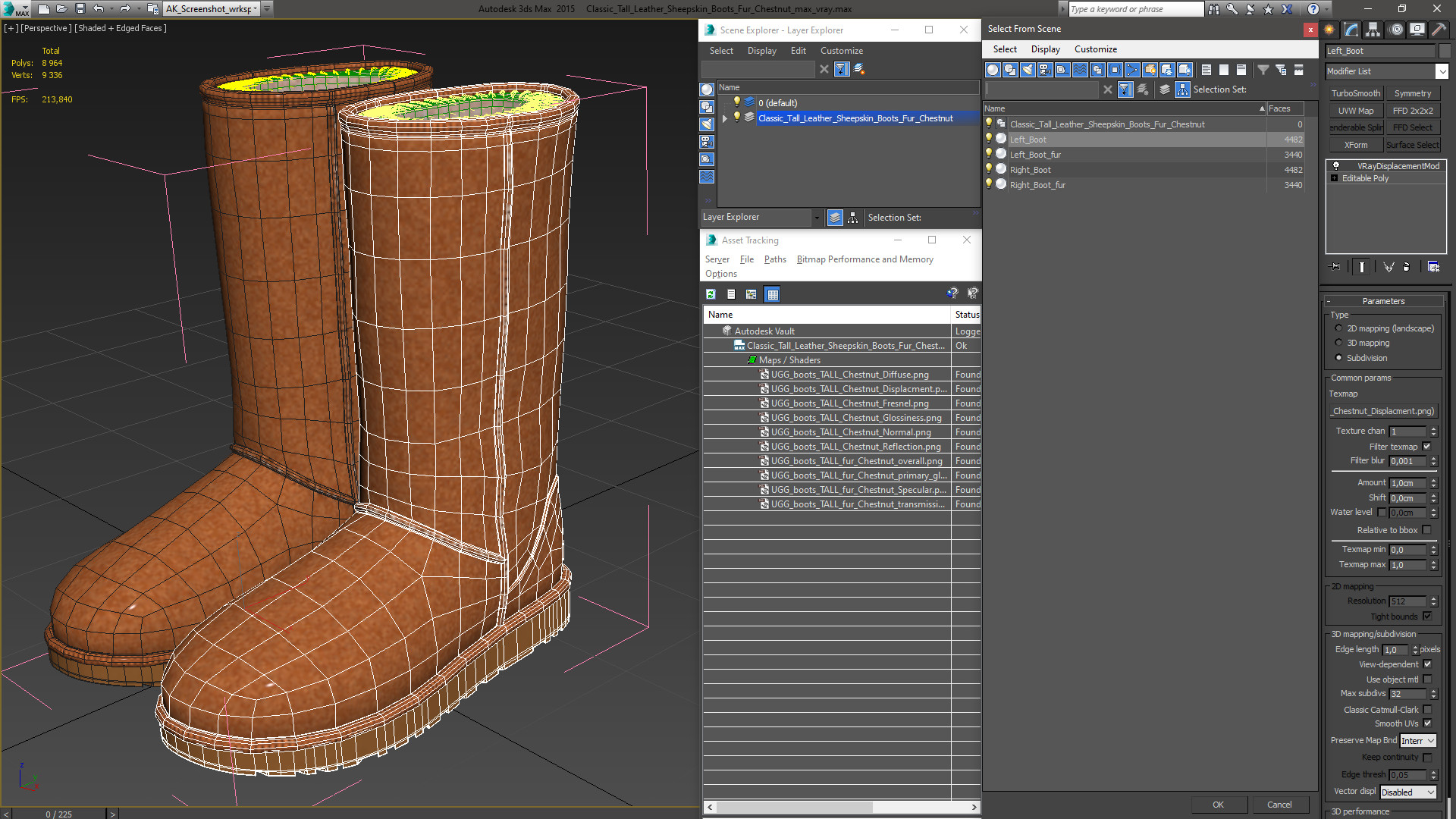The image size is (1456, 819).
Task: Toggle shapes display filter in Select From Scene
Action: (x=1010, y=70)
